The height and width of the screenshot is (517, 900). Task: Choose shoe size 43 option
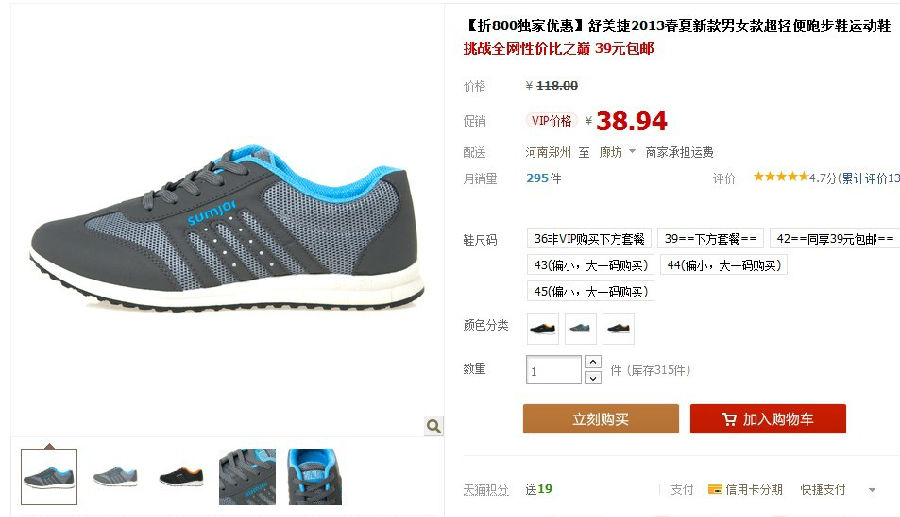point(591,265)
